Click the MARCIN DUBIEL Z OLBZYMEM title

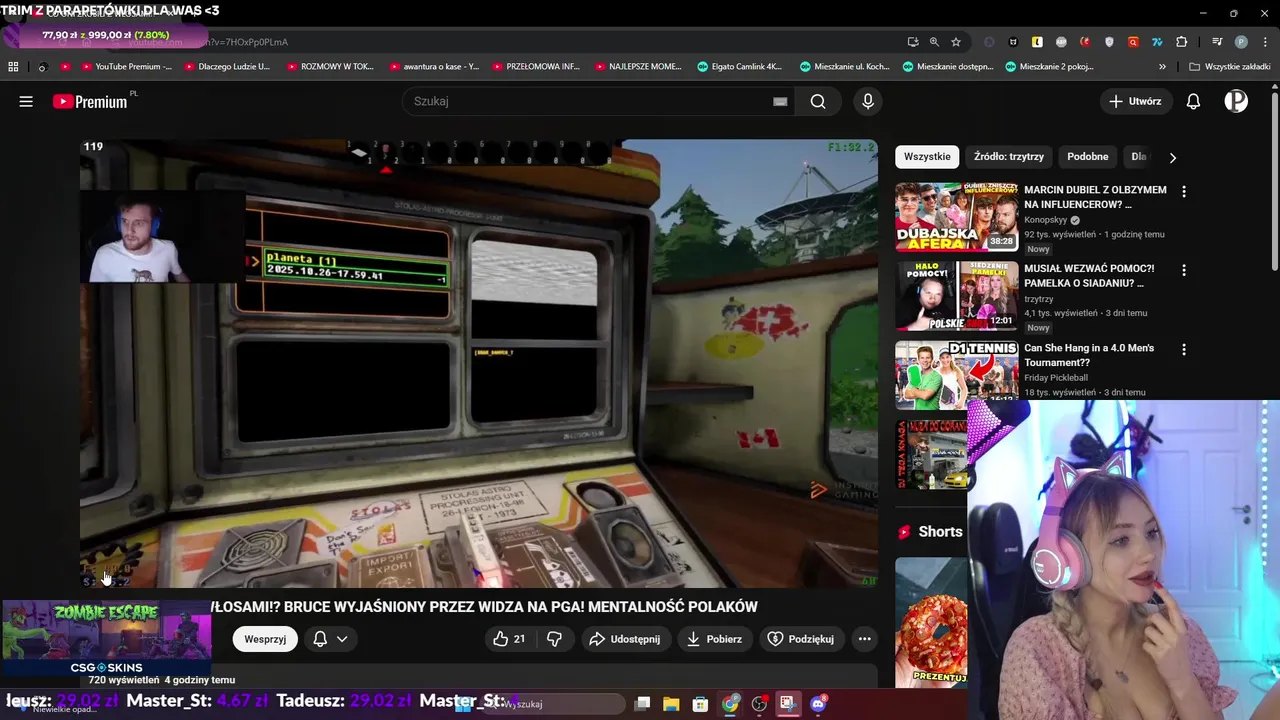point(1095,197)
